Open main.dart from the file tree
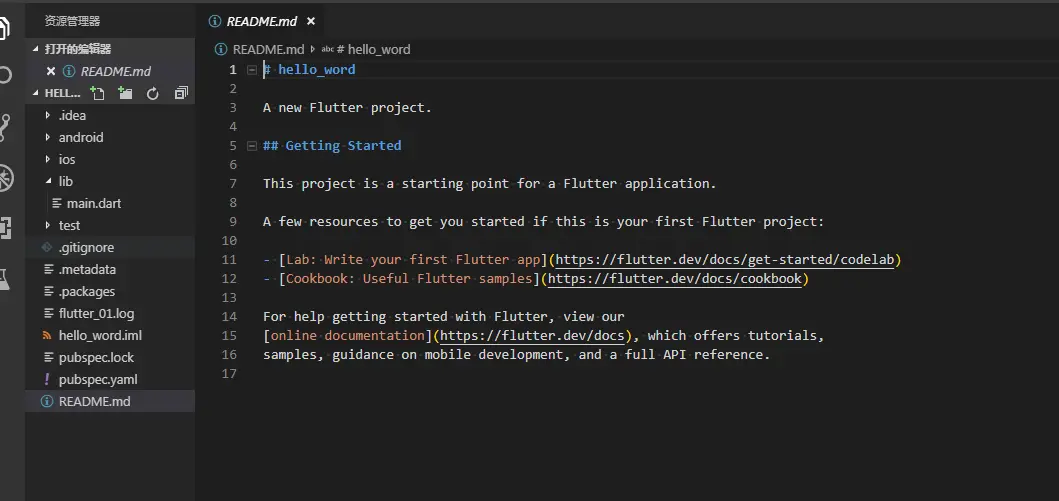 (94, 203)
